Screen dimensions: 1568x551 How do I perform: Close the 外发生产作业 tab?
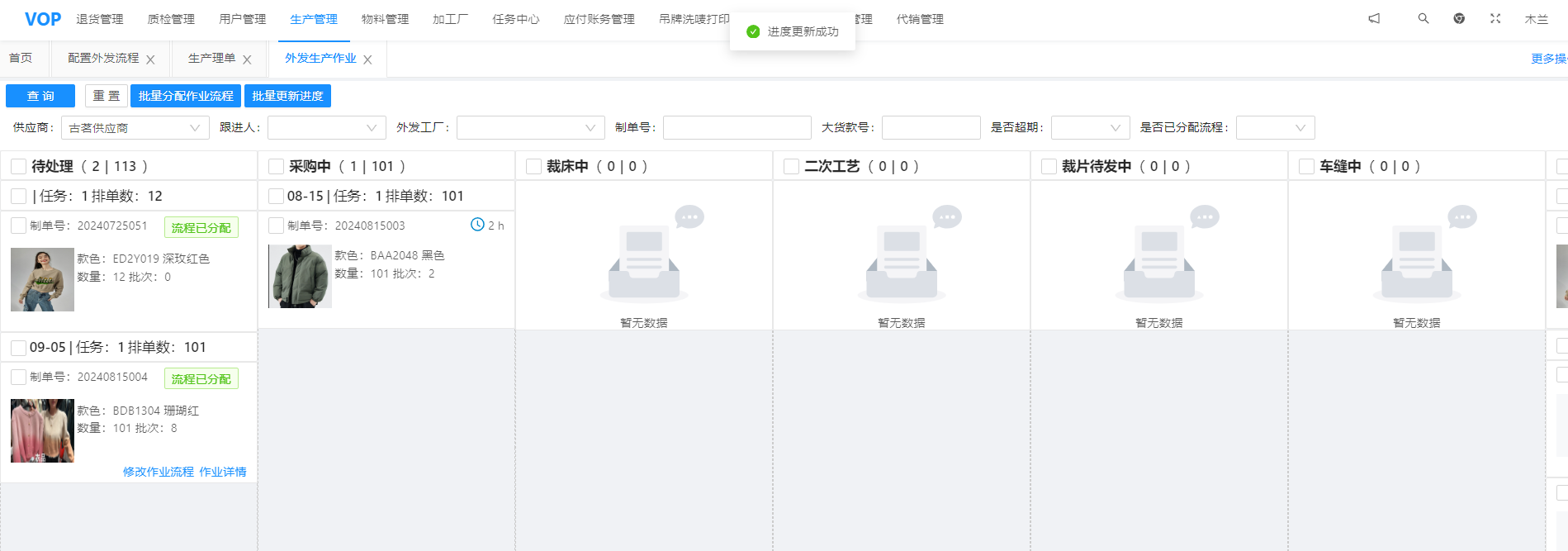point(367,59)
